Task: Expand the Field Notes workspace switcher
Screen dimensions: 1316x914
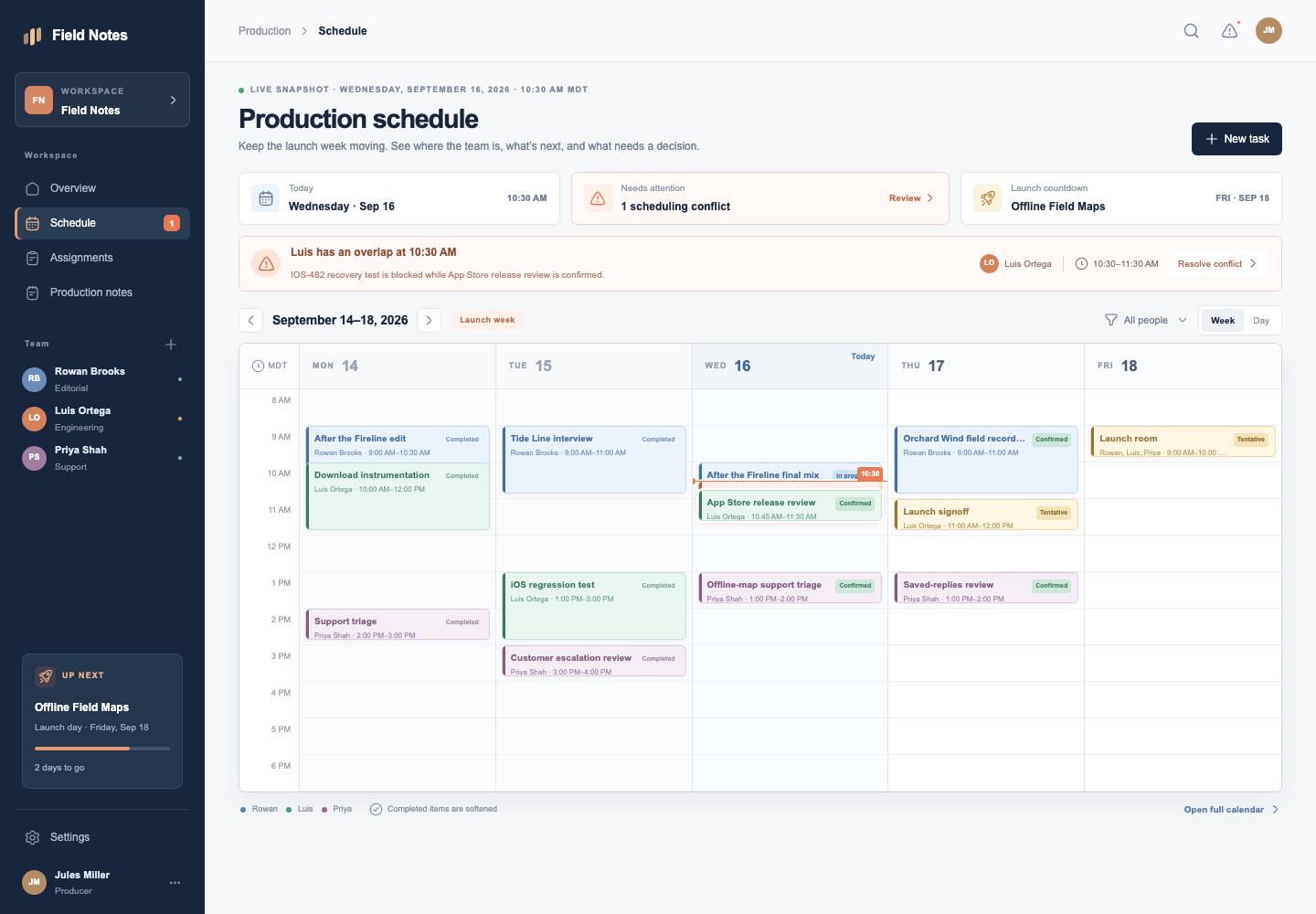Action: [x=102, y=101]
